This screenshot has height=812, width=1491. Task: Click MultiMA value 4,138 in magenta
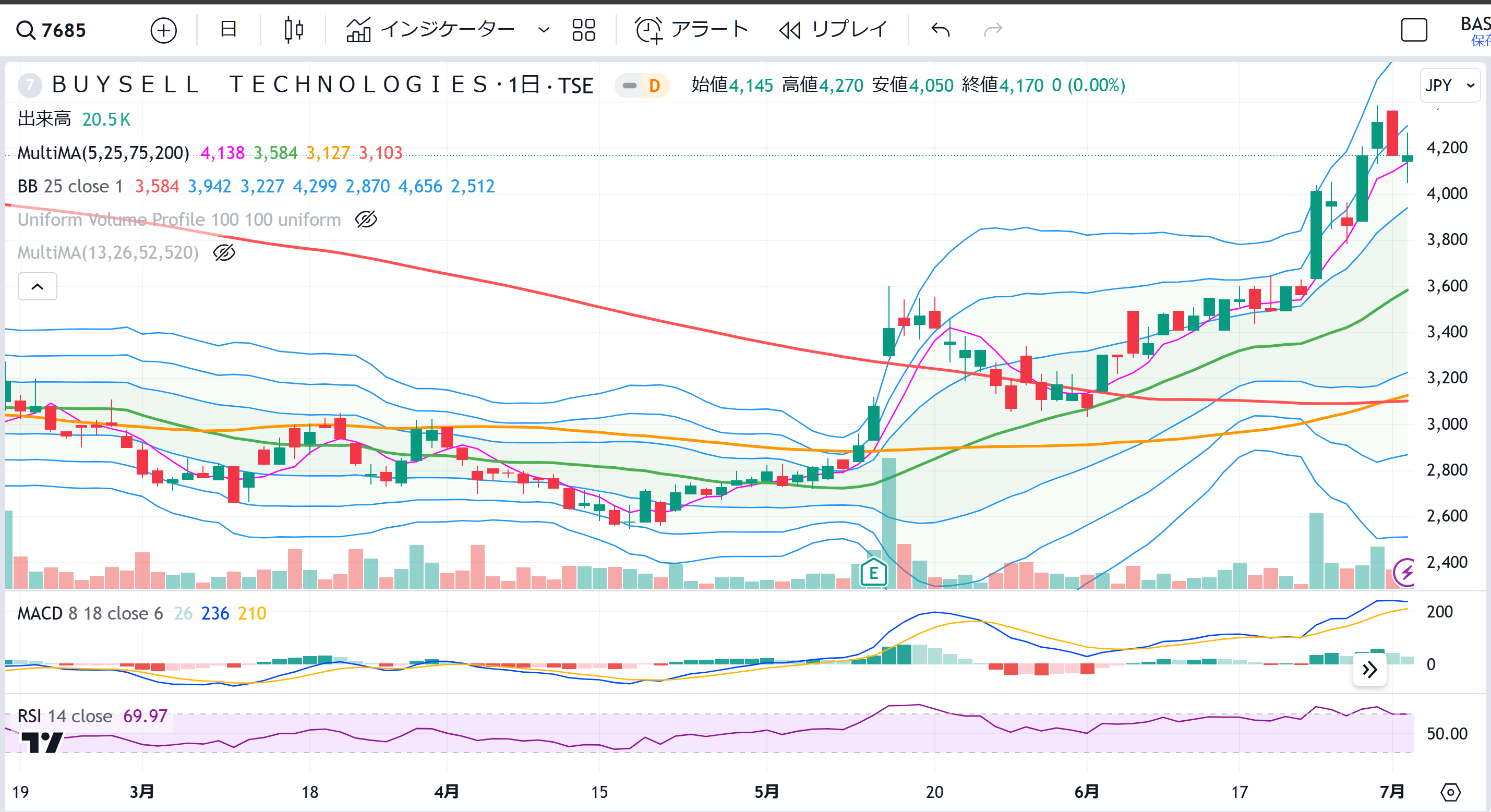(222, 153)
